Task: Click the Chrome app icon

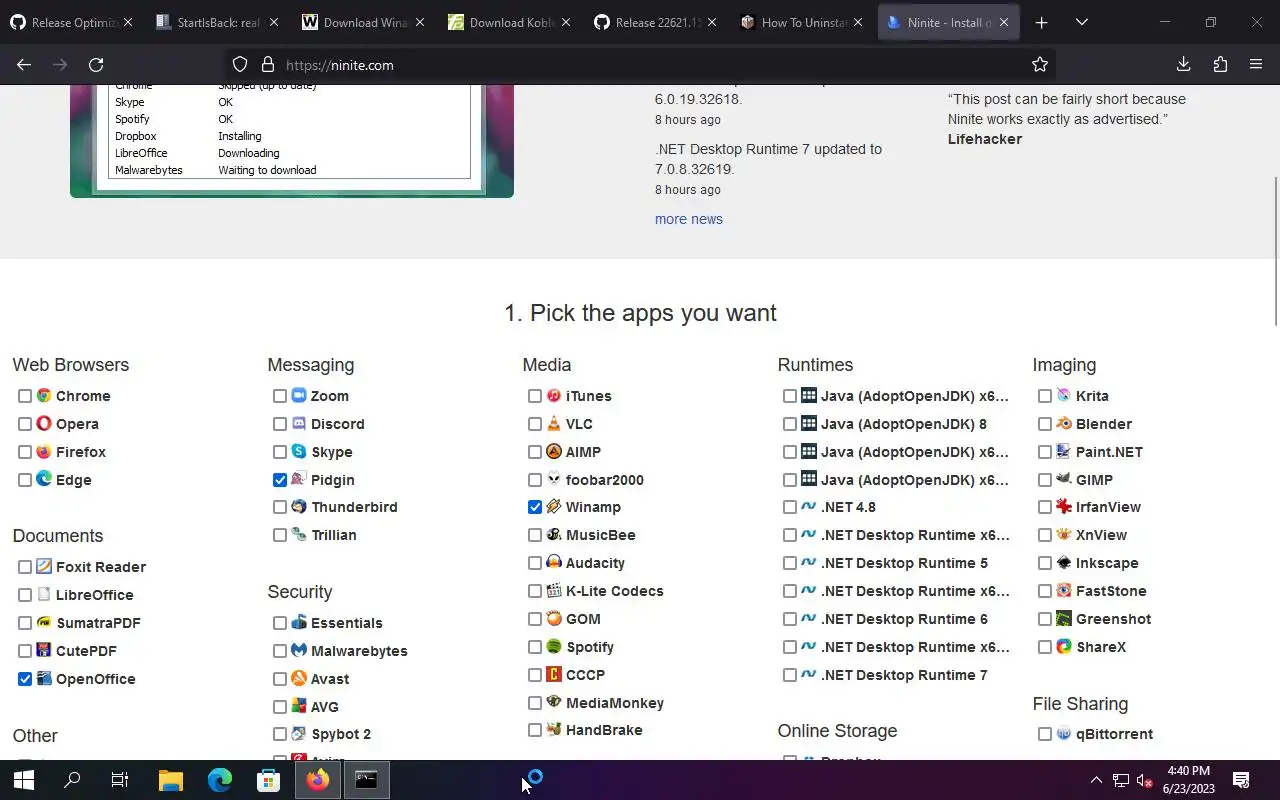Action: [44, 396]
